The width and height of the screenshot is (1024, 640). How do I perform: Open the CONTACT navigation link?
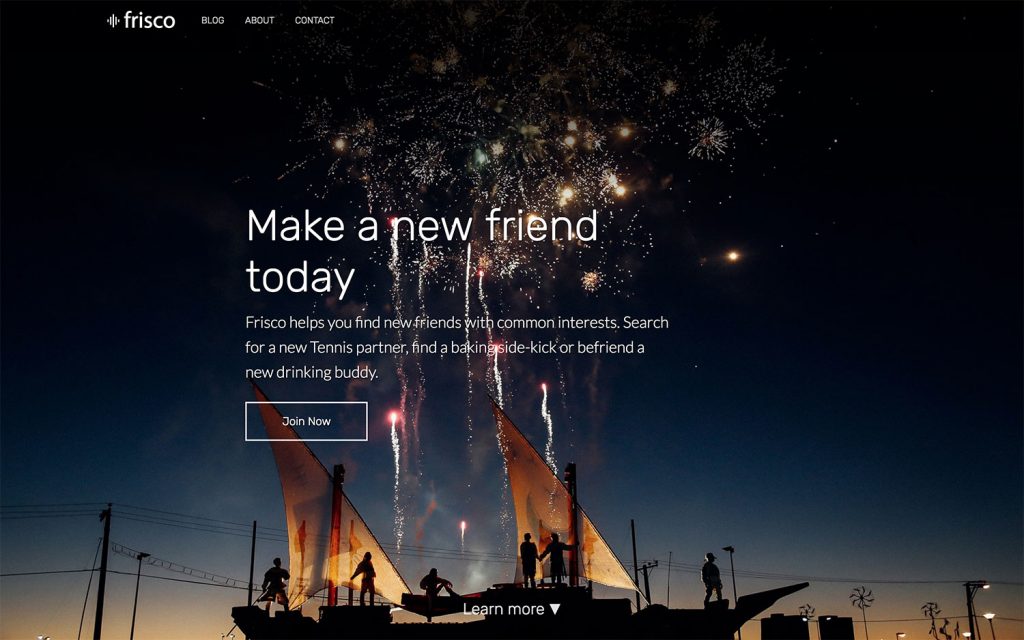pyautogui.click(x=315, y=20)
